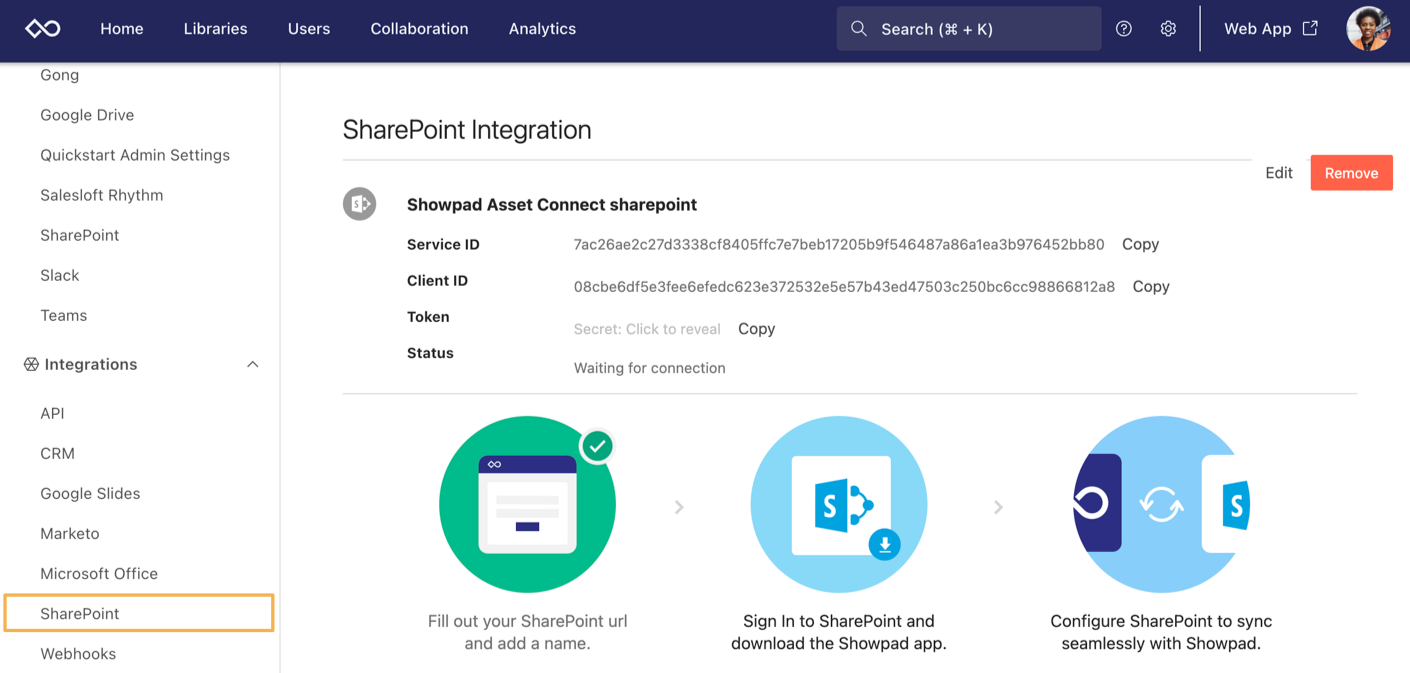Switch to the Analytics section
This screenshot has width=1410, height=673.
(x=542, y=28)
